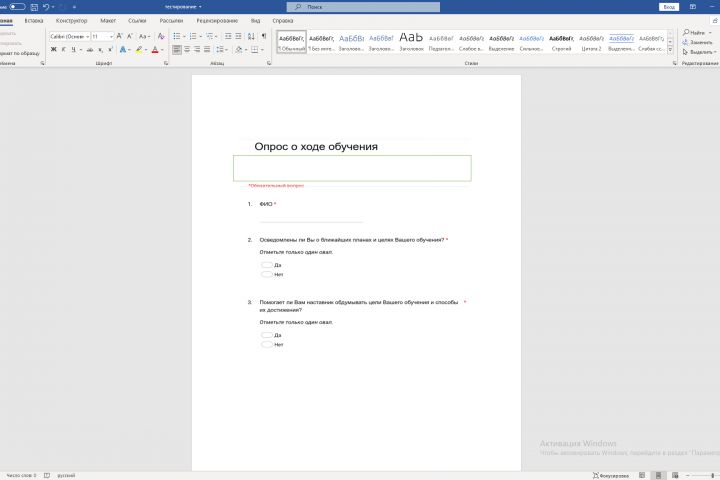Expand highlight color dropdown arrow
The height and width of the screenshot is (480, 720).
tap(146, 49)
